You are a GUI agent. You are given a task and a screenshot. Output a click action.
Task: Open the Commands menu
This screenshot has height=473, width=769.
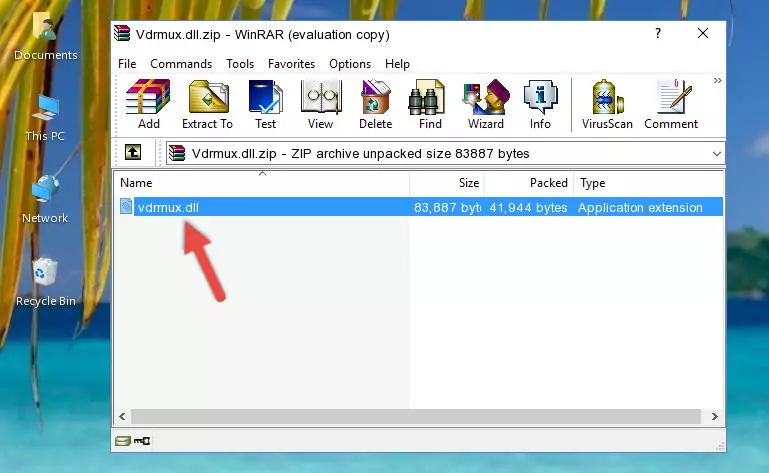pyautogui.click(x=181, y=64)
